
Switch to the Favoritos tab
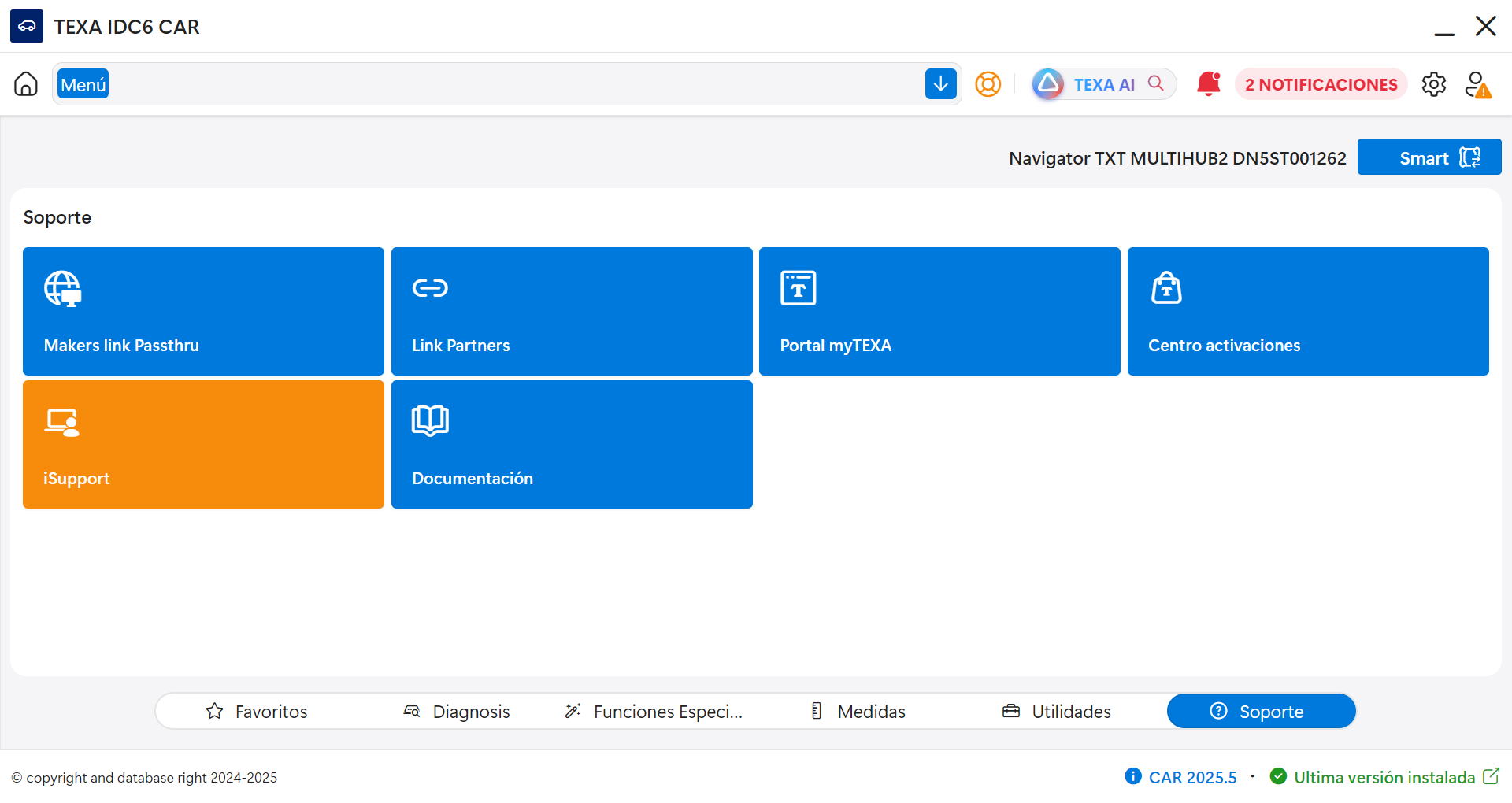(x=257, y=711)
